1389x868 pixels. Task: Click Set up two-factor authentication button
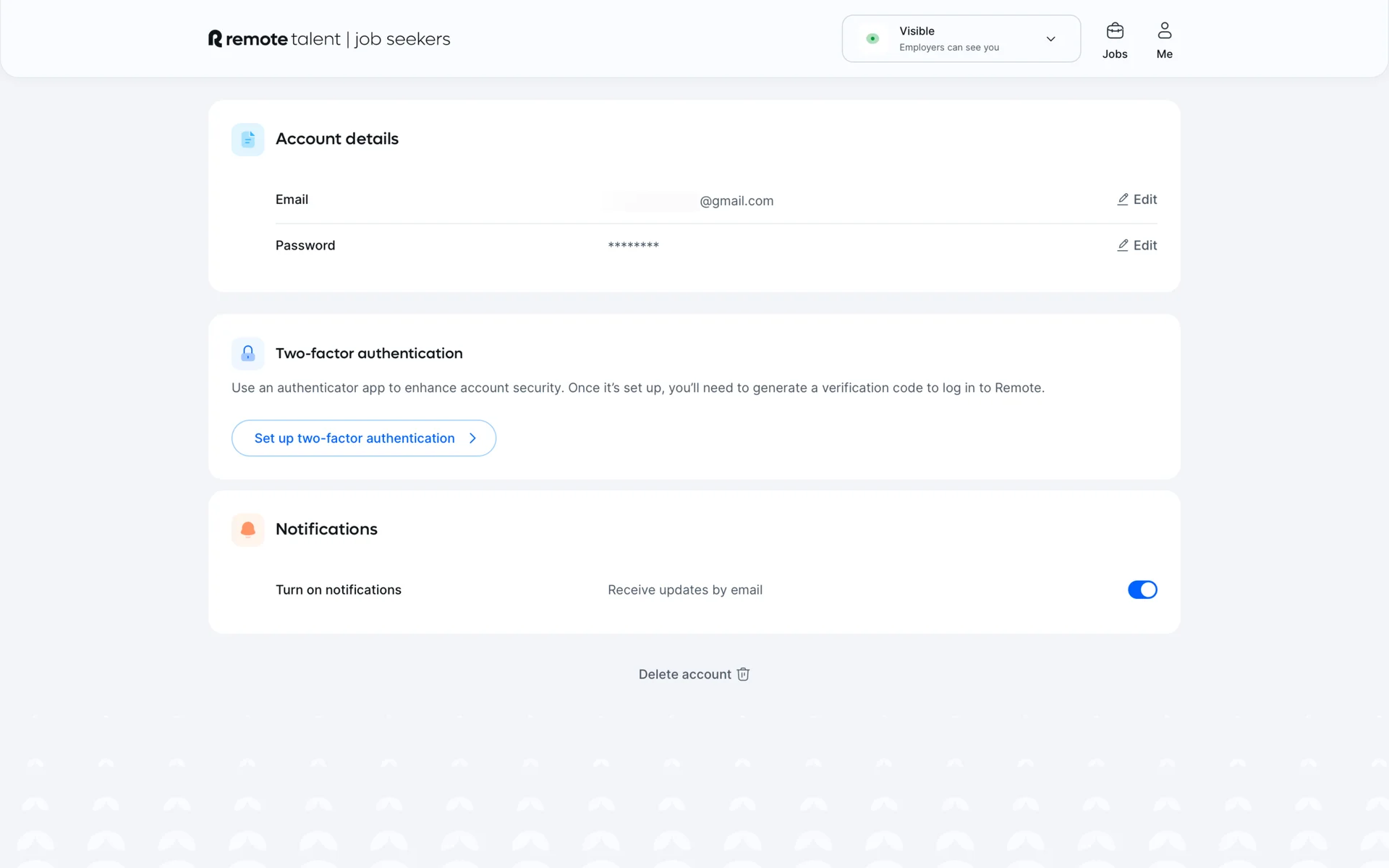[x=354, y=438]
